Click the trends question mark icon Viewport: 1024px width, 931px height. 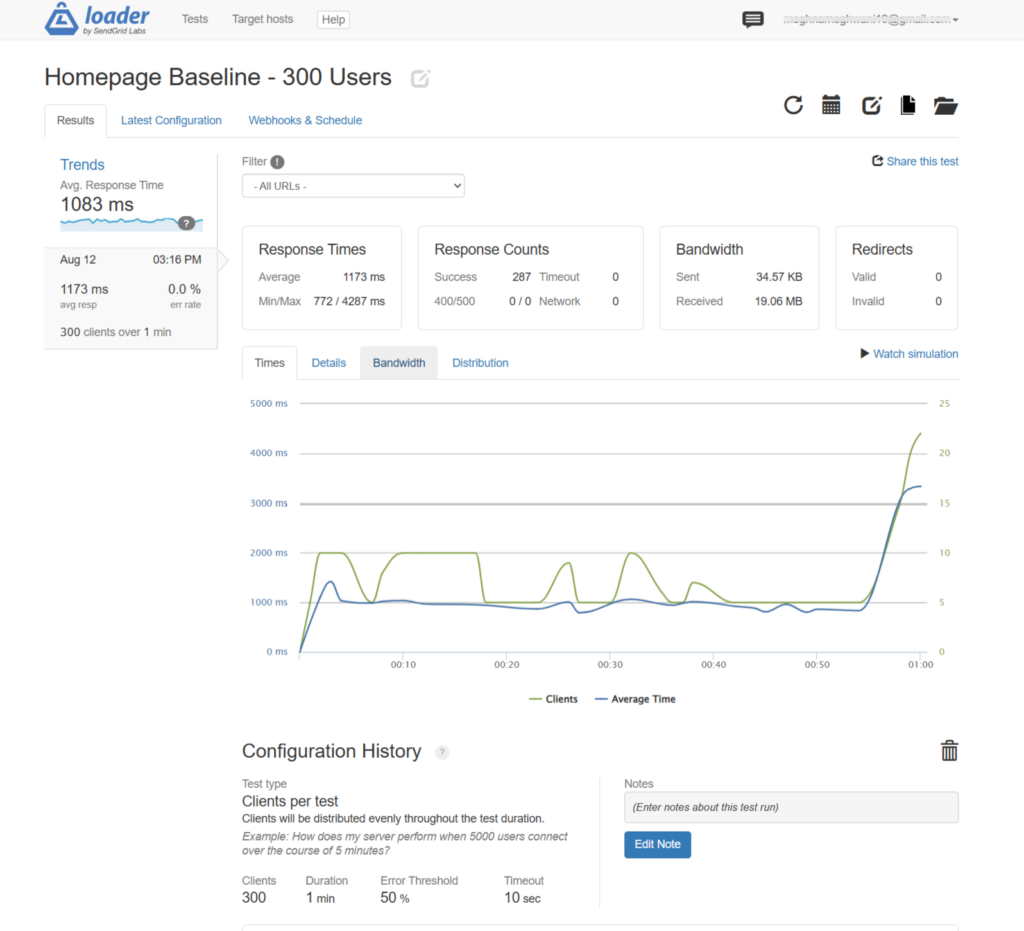pyautogui.click(x=186, y=223)
